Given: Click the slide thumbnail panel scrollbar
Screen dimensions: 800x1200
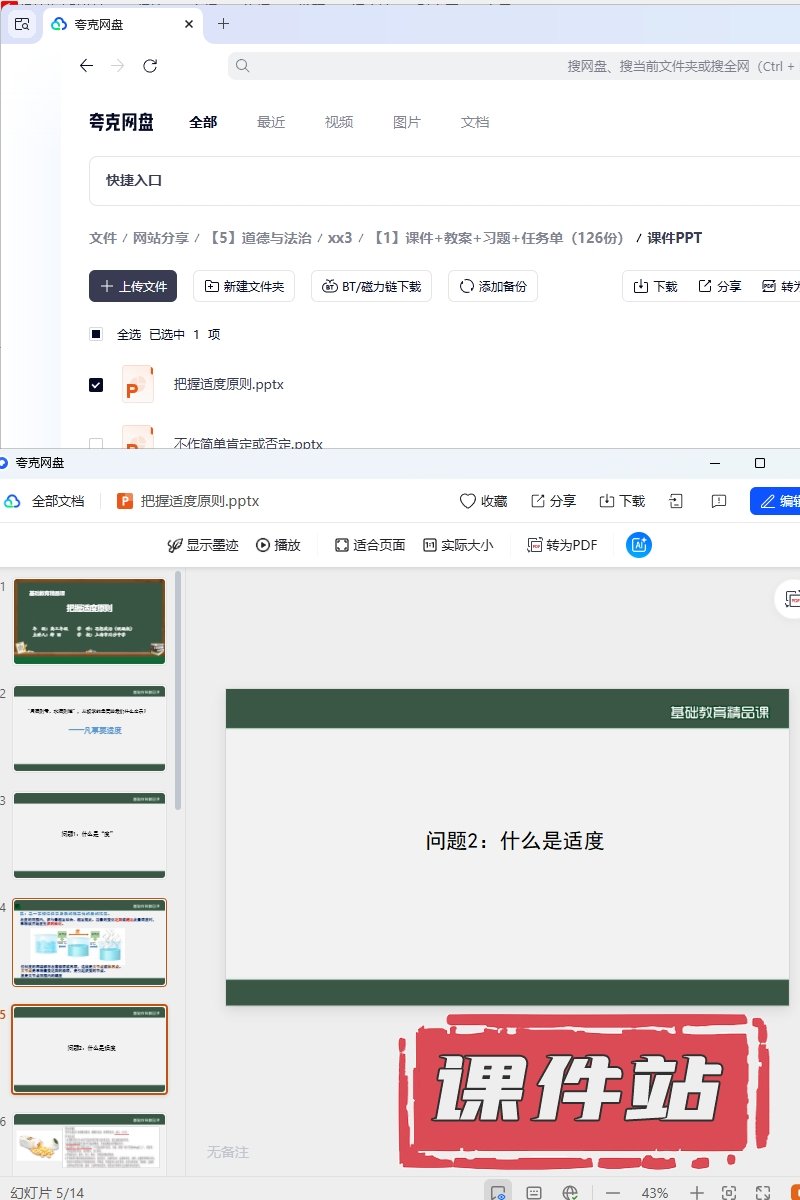Looking at the screenshot, I should pyautogui.click(x=179, y=690).
